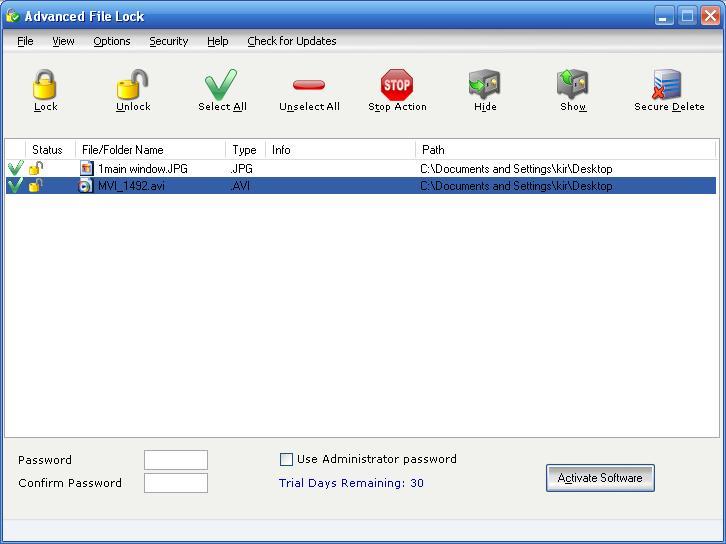Open the View menu
726x544 pixels.
coord(63,41)
